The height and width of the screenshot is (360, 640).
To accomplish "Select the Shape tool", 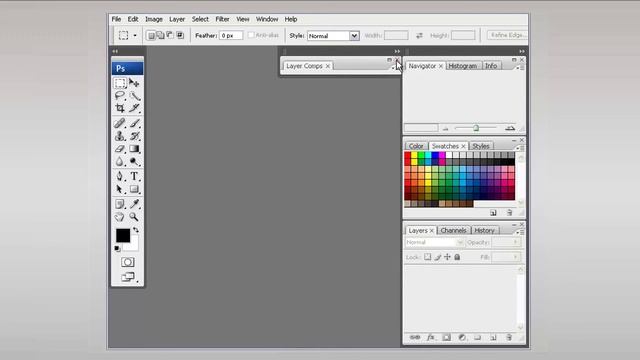I will (134, 189).
